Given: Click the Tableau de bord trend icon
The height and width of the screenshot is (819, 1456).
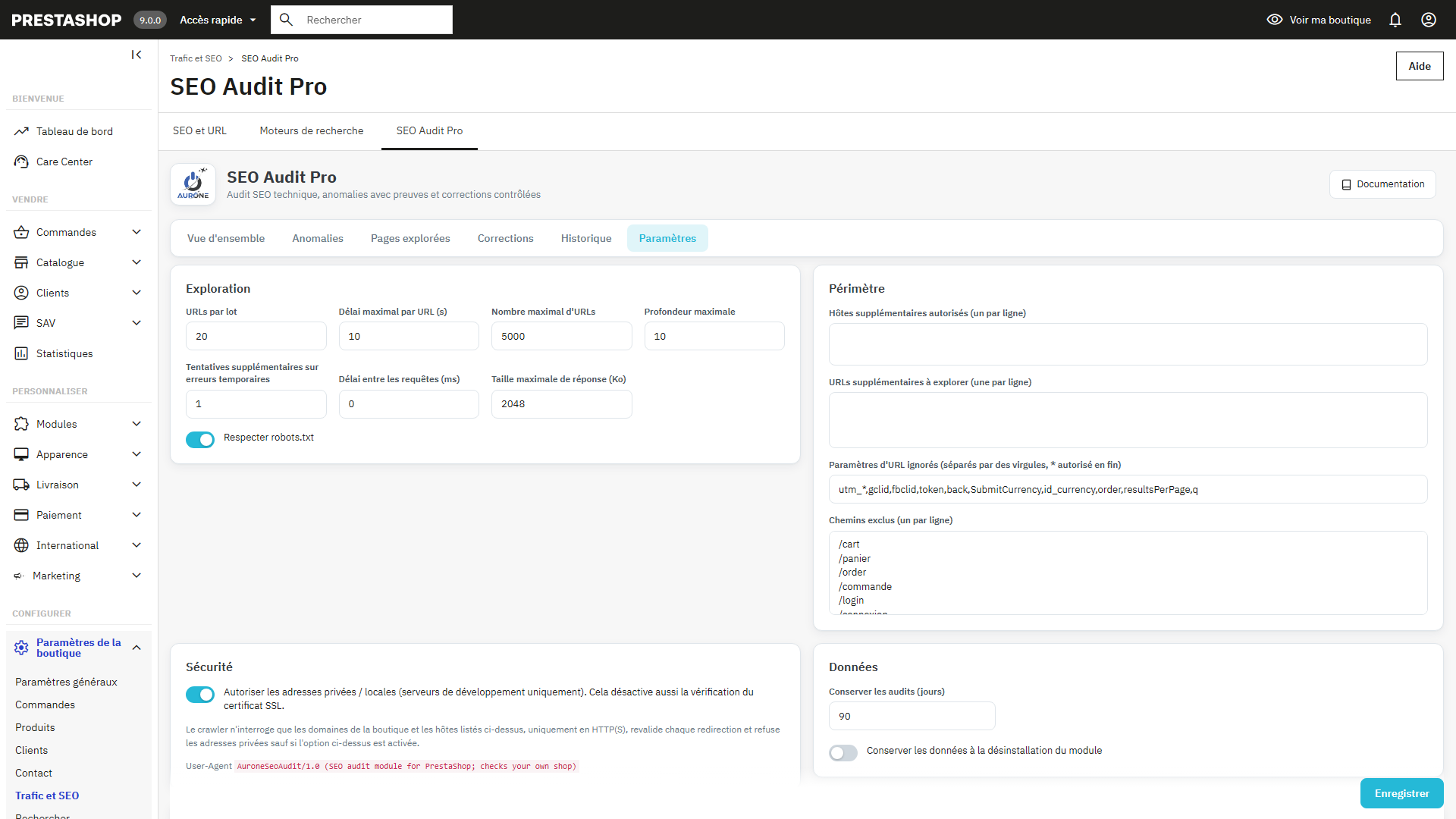Looking at the screenshot, I should click(21, 131).
